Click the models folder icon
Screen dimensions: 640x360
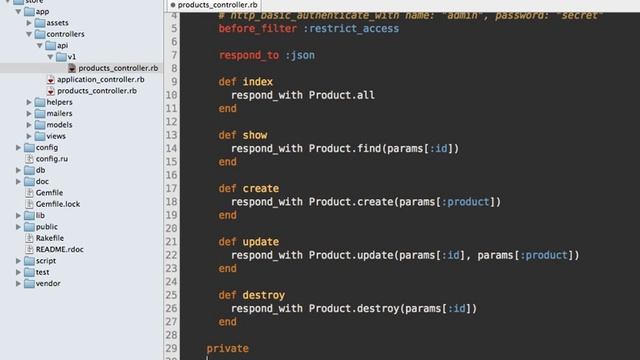click(40, 125)
